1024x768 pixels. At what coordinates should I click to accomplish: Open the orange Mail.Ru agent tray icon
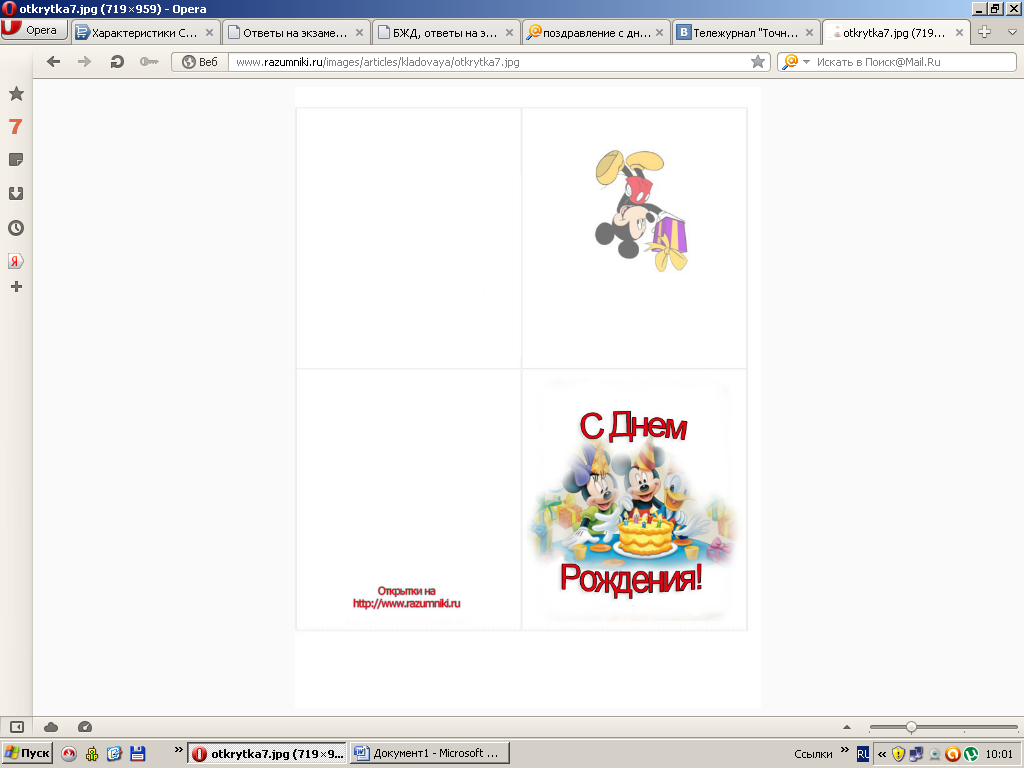click(x=953, y=754)
